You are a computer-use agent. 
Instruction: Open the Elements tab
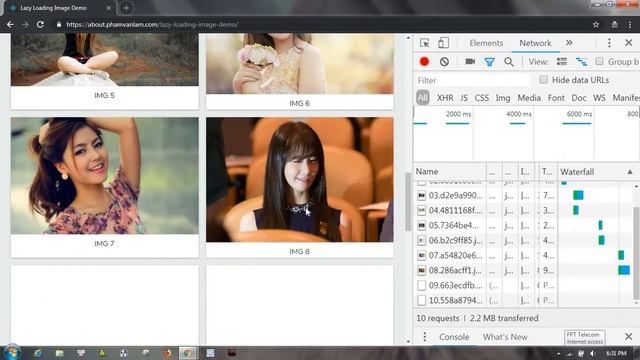(486, 43)
